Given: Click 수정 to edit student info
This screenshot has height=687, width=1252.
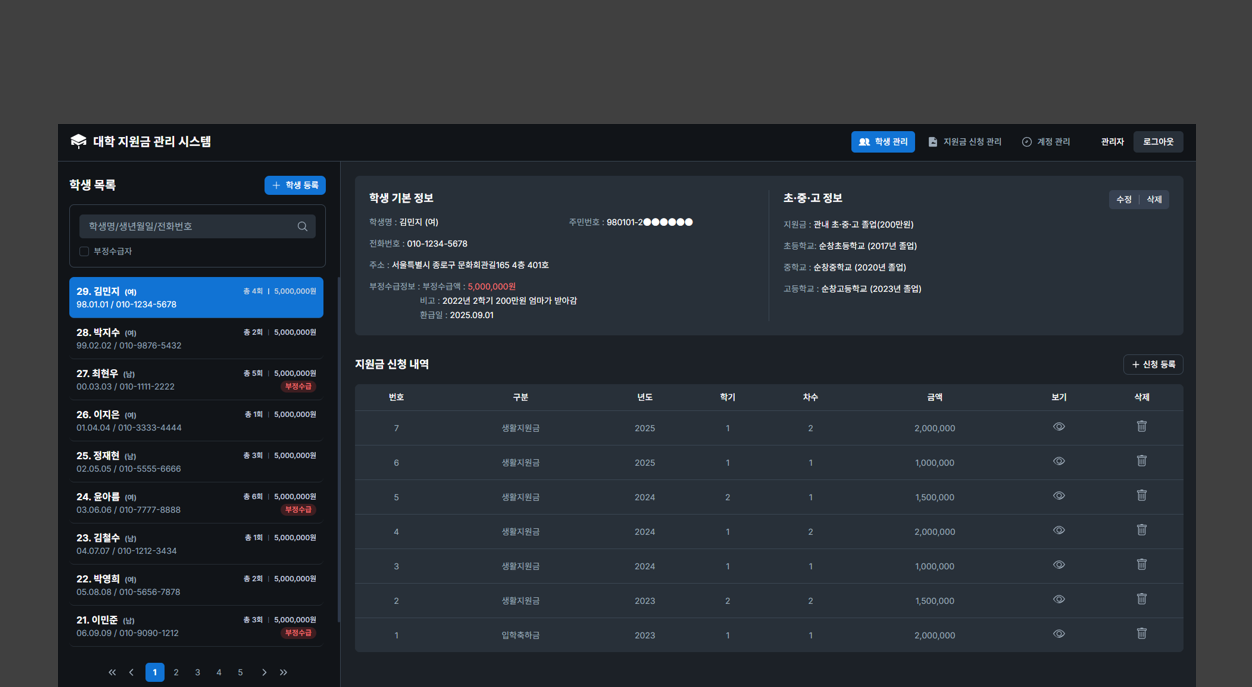Looking at the screenshot, I should tap(1124, 200).
